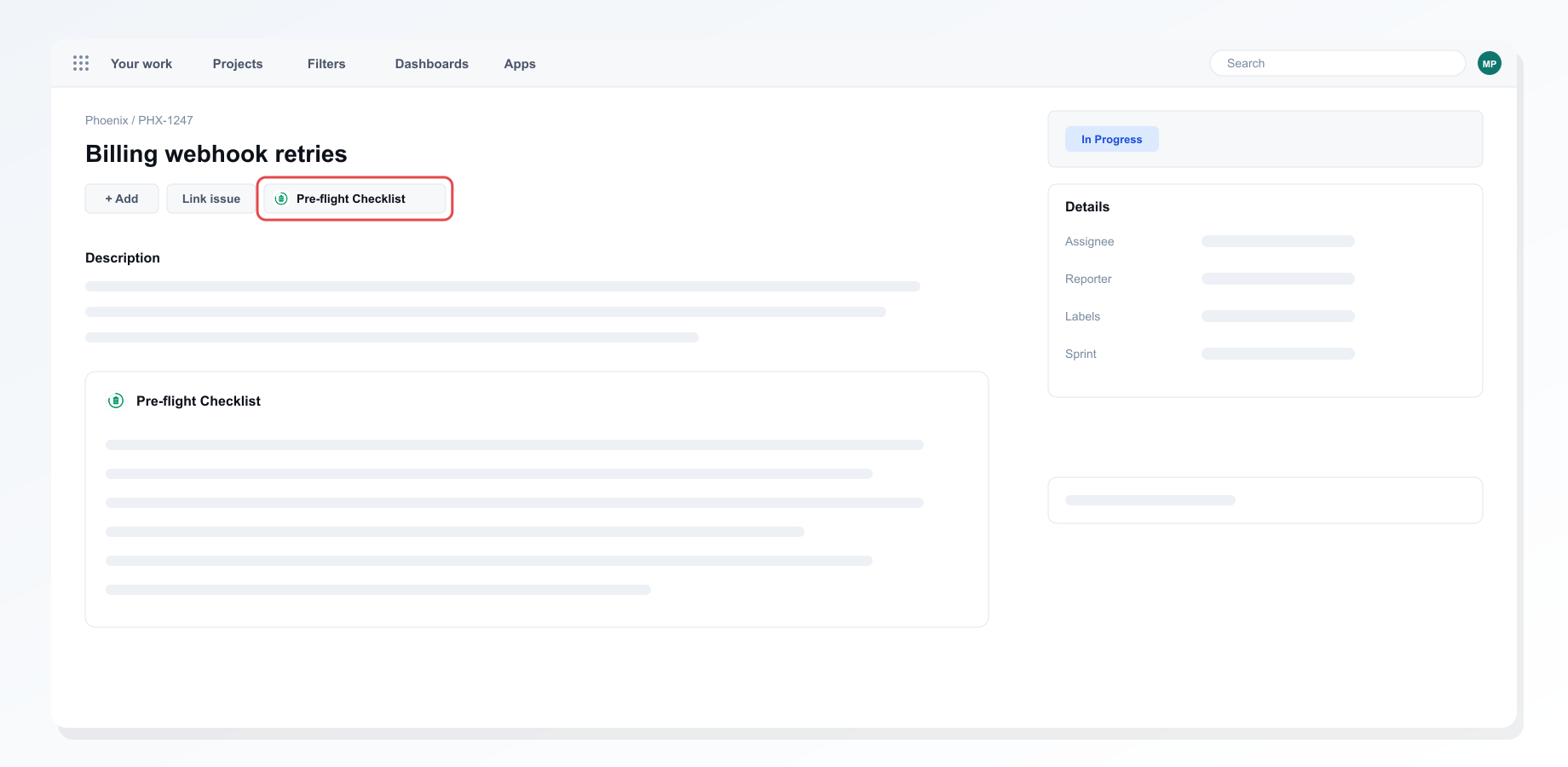Click the Search field
The width and height of the screenshot is (1568, 767).
[x=1338, y=63]
